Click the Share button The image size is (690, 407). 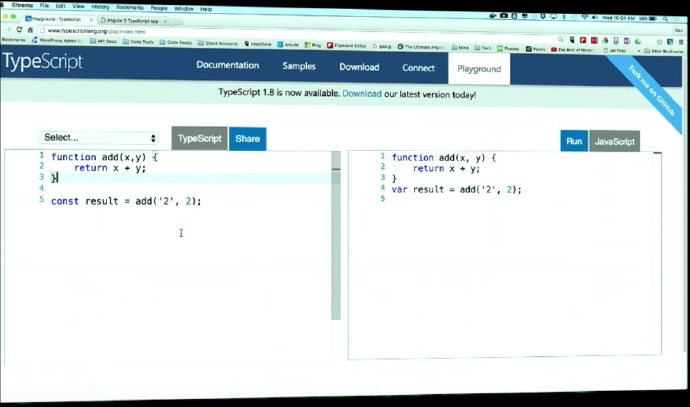click(x=247, y=139)
